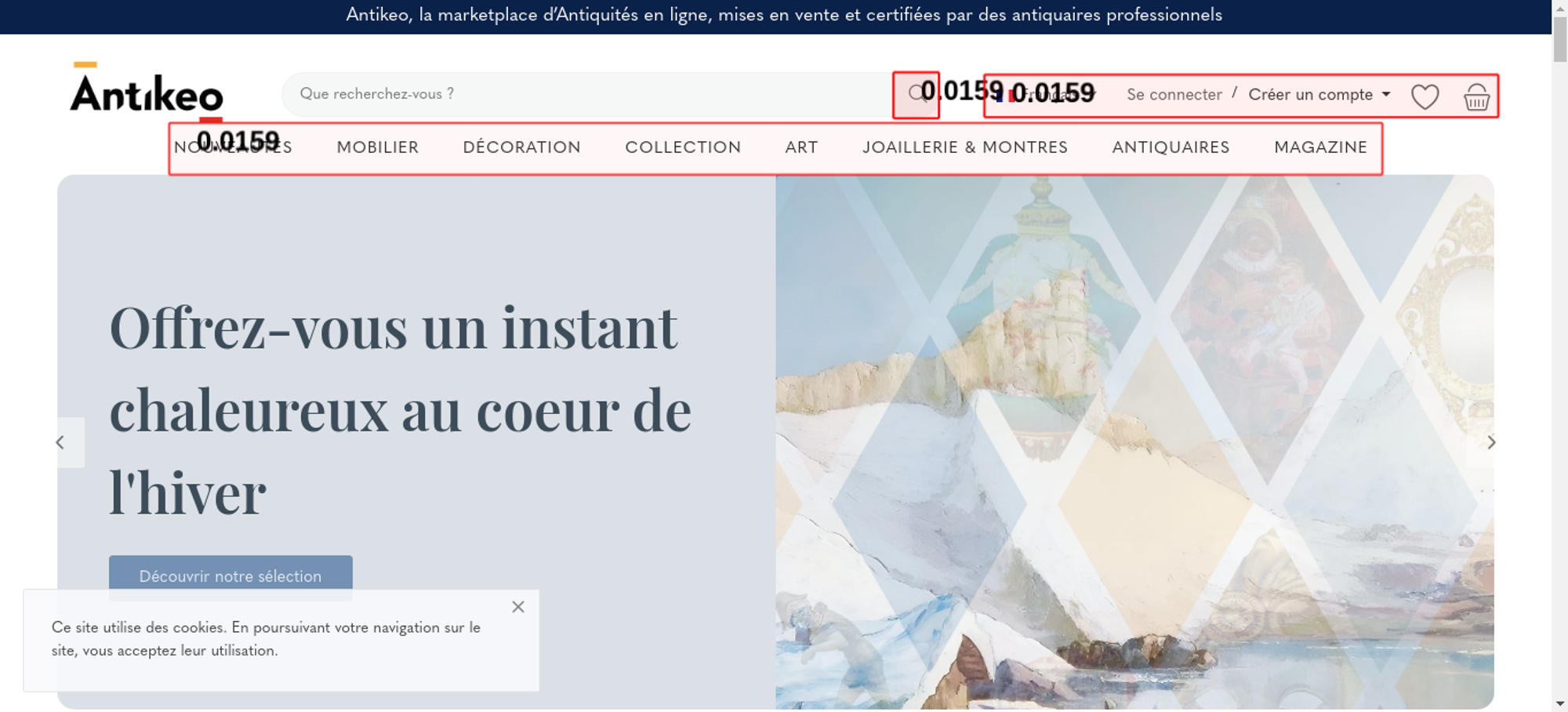This screenshot has height=712, width=1568.
Task: Open the language selector with flag
Action: pos(1047,95)
